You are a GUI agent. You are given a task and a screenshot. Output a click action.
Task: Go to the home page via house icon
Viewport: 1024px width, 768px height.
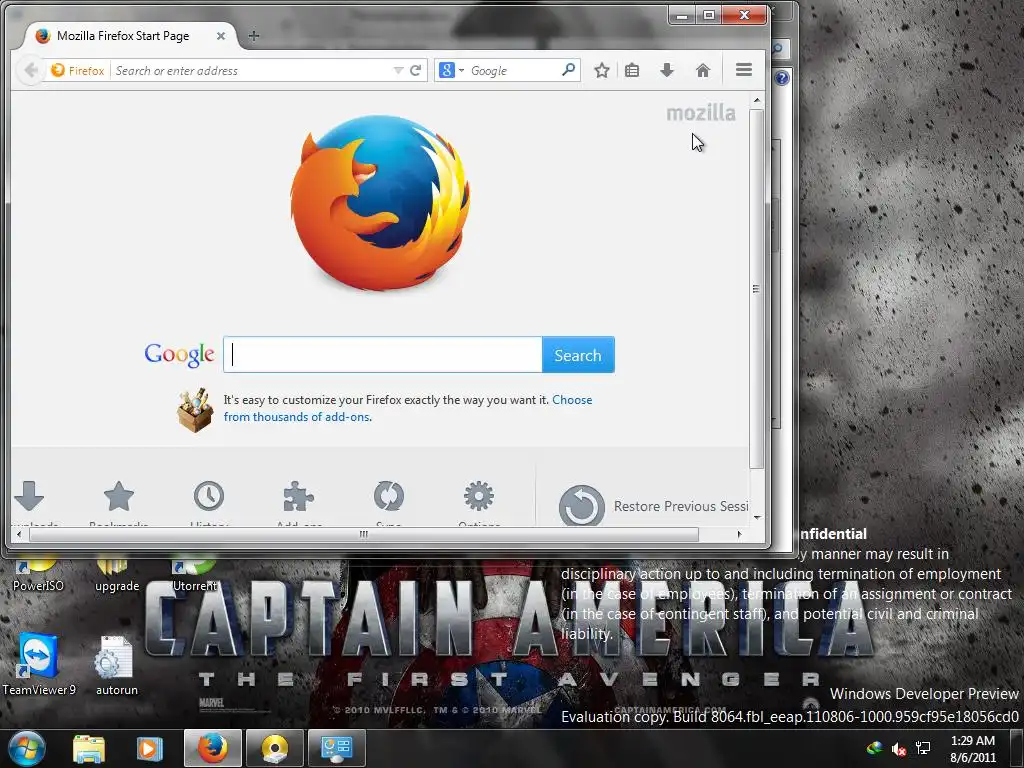(703, 70)
